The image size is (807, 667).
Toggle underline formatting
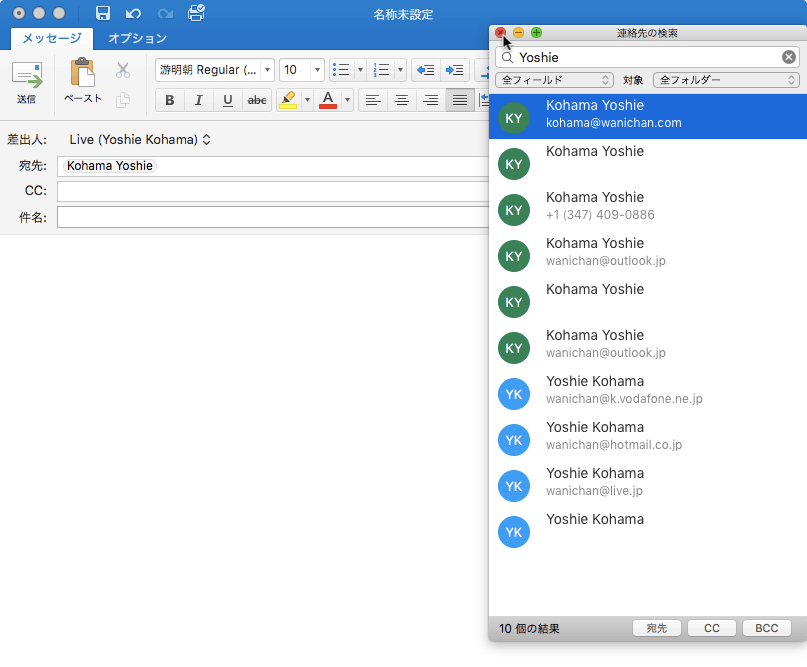tap(228, 100)
